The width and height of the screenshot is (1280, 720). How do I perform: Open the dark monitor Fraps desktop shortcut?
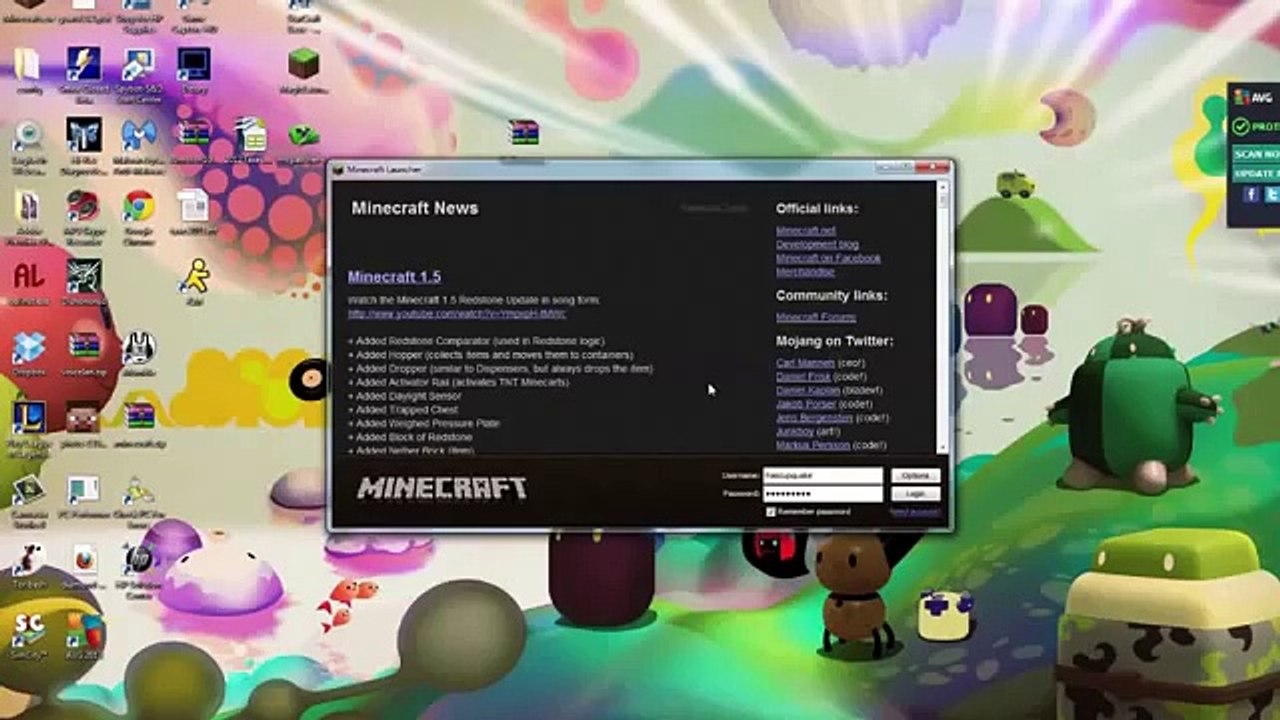[x=194, y=64]
